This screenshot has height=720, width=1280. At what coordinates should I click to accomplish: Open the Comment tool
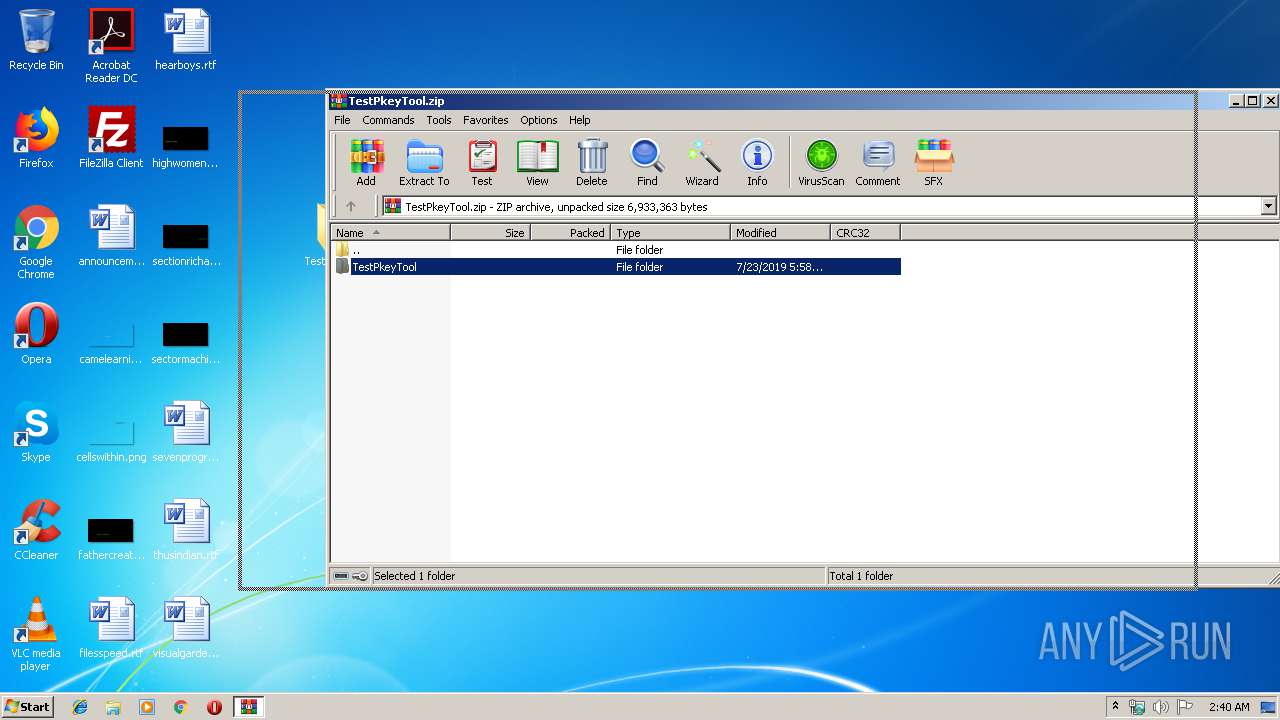[x=878, y=163]
